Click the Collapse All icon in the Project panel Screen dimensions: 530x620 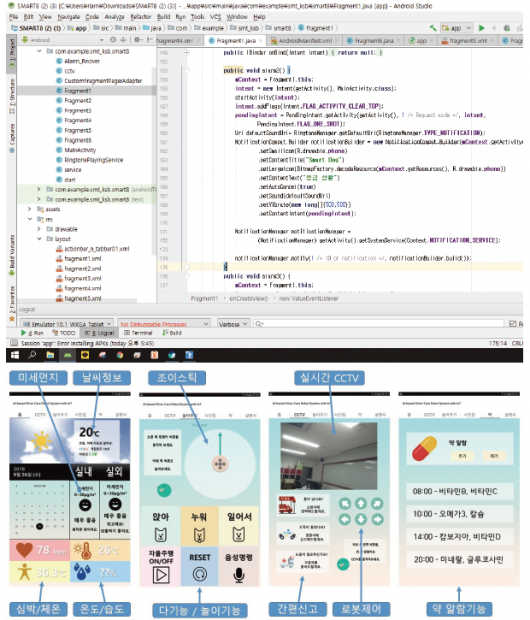[x=123, y=40]
